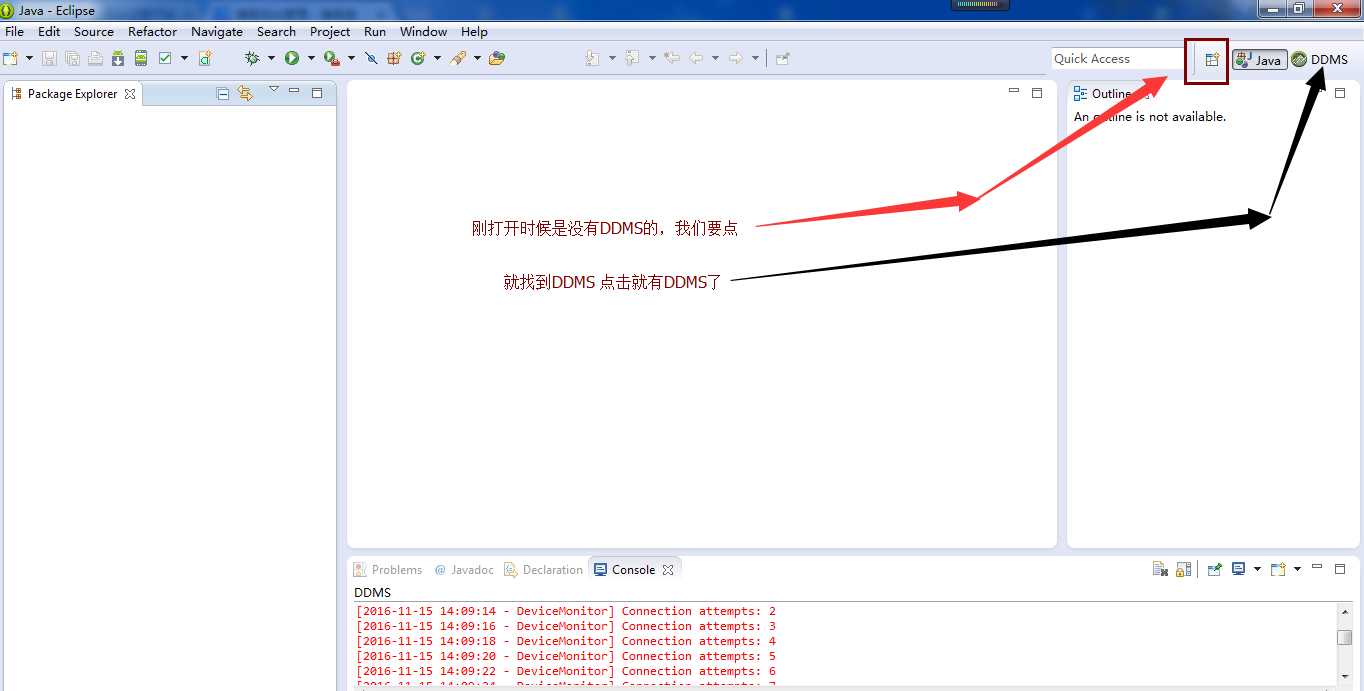The width and height of the screenshot is (1364, 691).
Task: Close the Package Explorer view
Action: (130, 94)
